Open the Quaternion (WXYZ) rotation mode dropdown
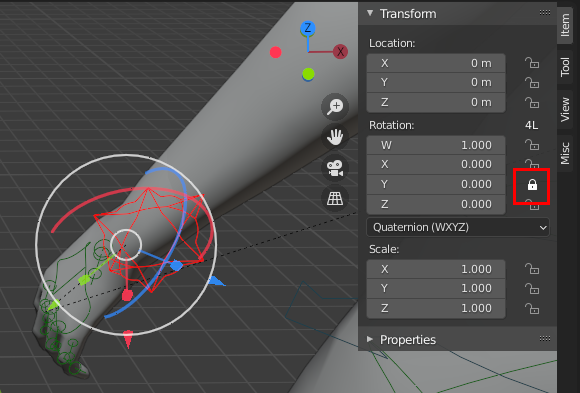Image resolution: width=580 pixels, height=393 pixels. pos(458,227)
